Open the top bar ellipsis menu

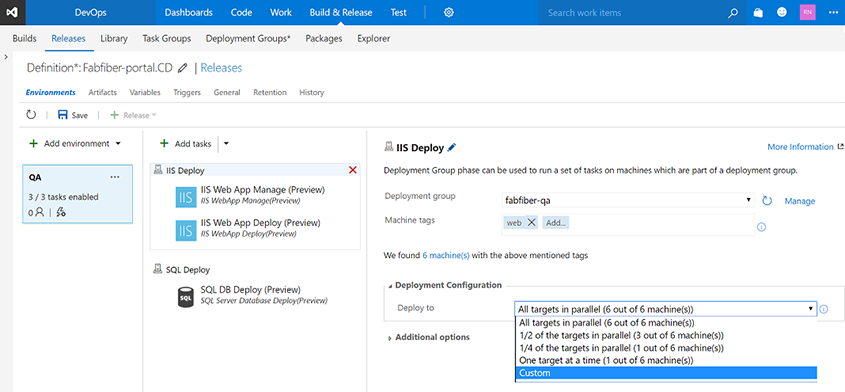[x=833, y=12]
